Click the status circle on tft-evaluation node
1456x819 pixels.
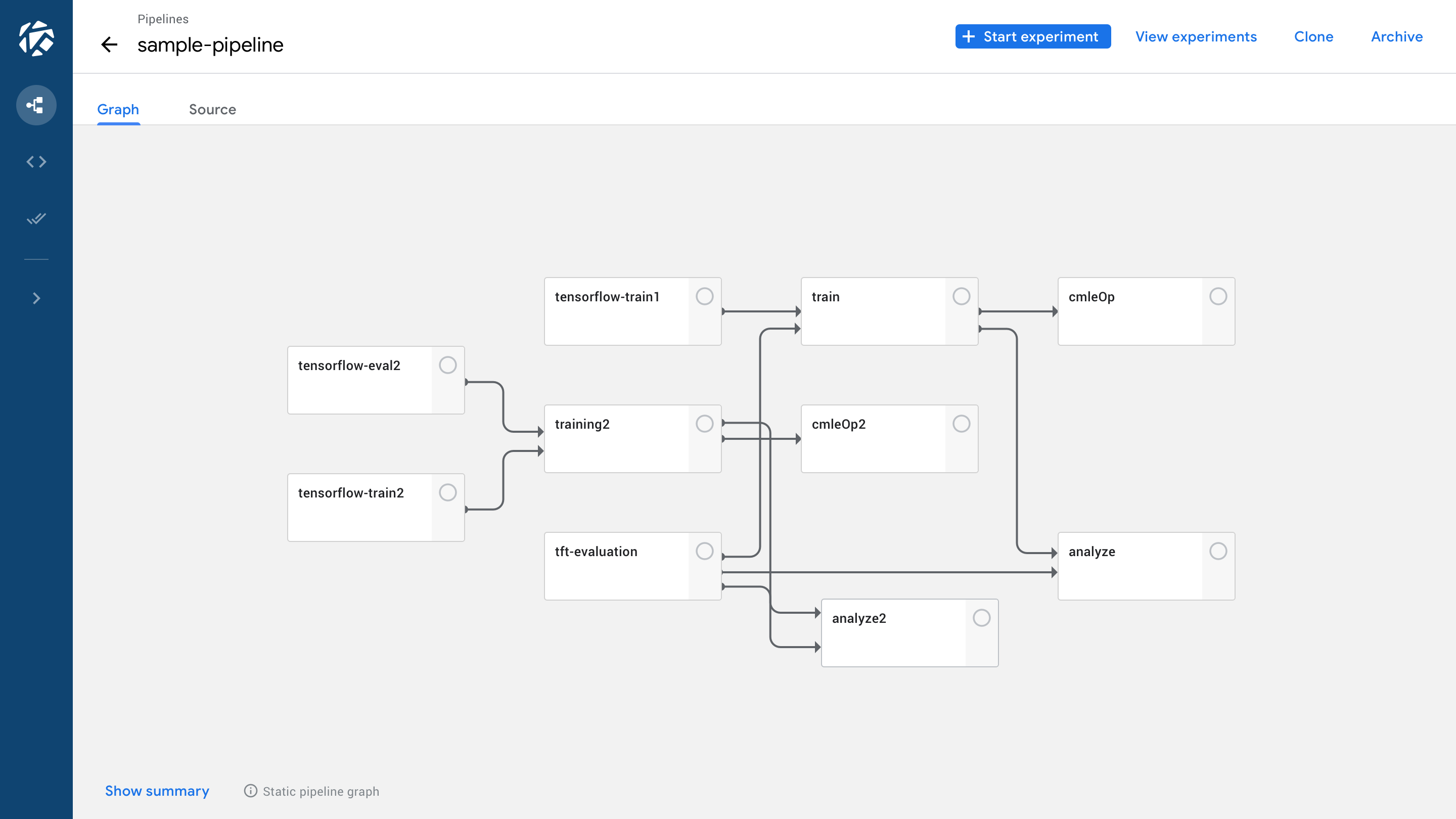click(x=705, y=551)
